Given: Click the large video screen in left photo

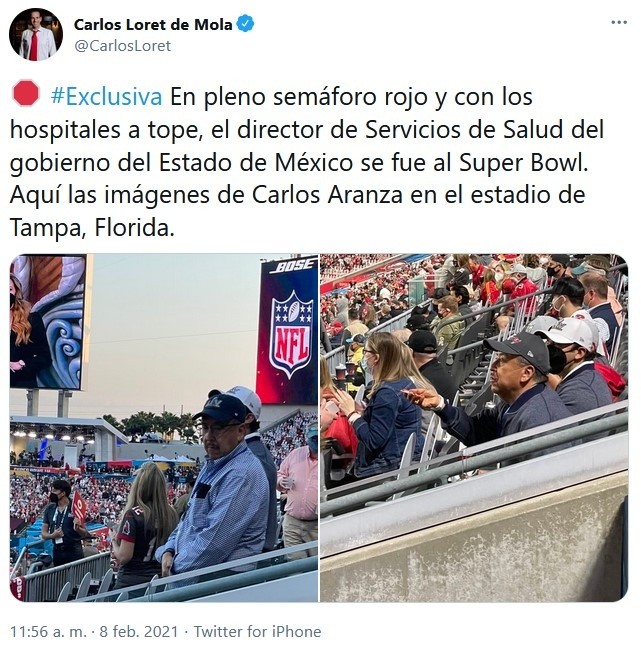Looking at the screenshot, I should 48,322.
